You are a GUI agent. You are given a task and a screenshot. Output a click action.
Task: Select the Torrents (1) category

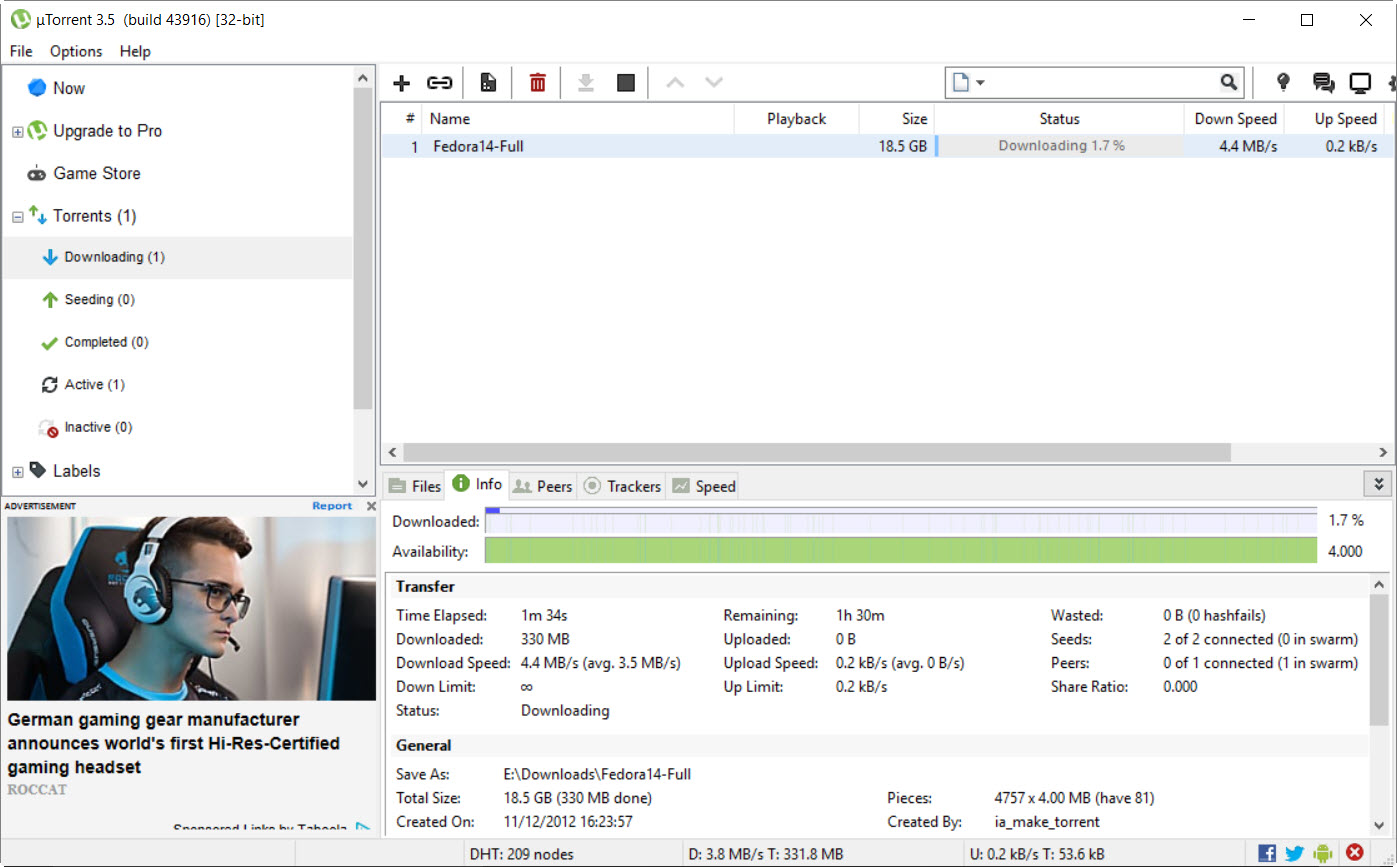94,216
